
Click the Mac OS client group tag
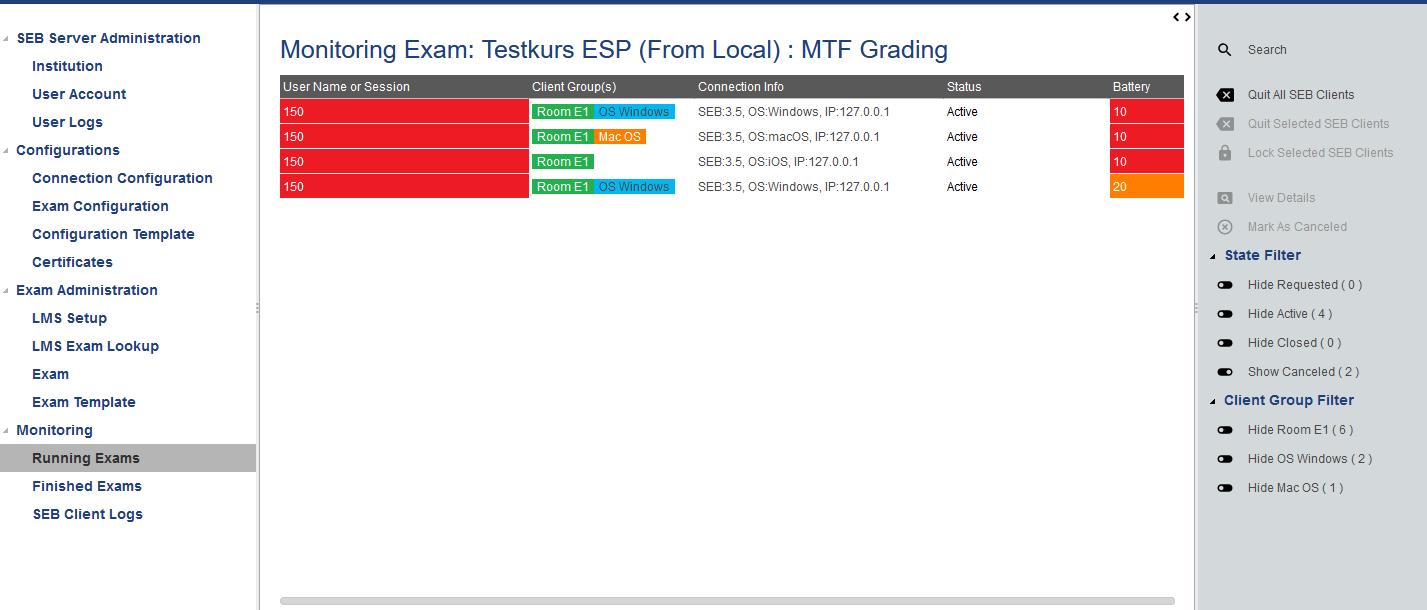619,137
